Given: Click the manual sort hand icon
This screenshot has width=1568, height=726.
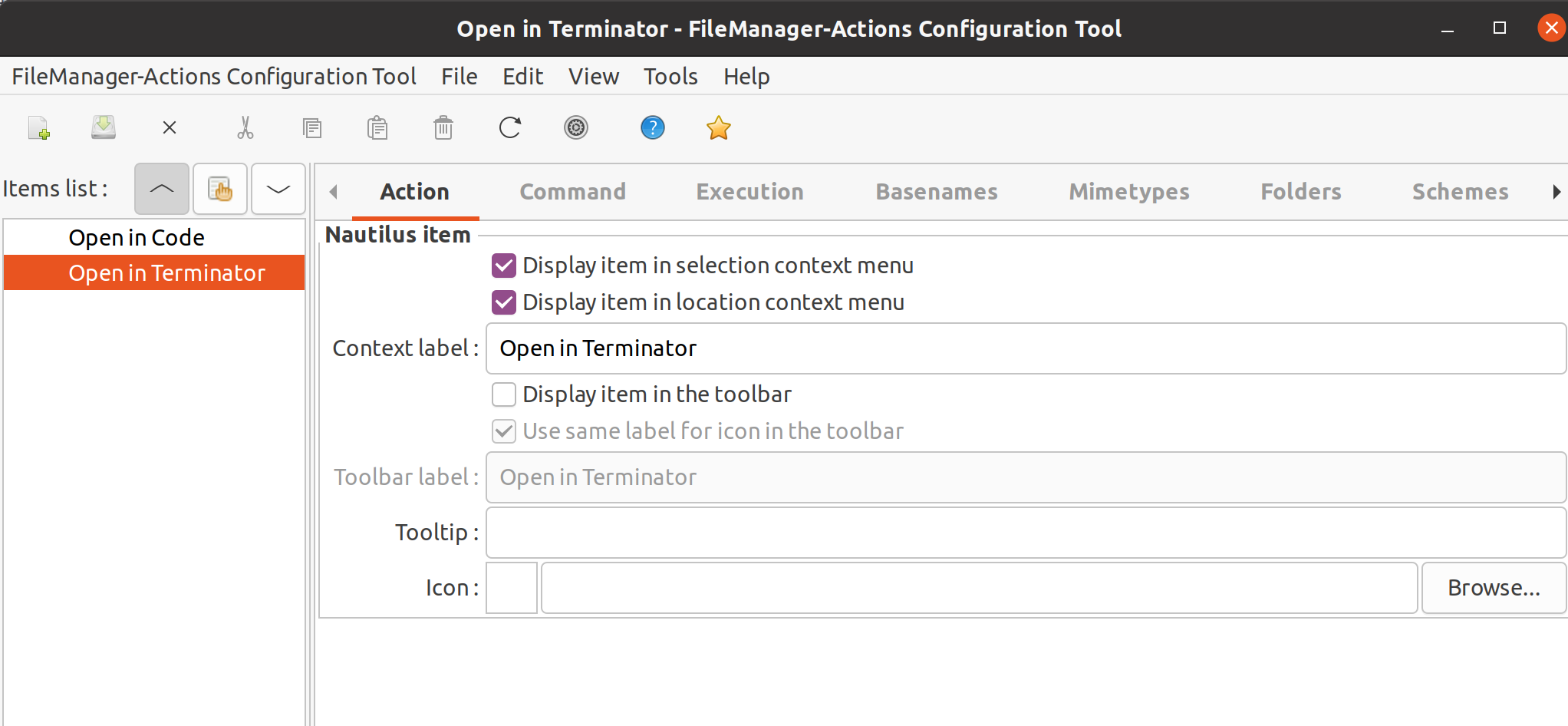Looking at the screenshot, I should [x=220, y=189].
